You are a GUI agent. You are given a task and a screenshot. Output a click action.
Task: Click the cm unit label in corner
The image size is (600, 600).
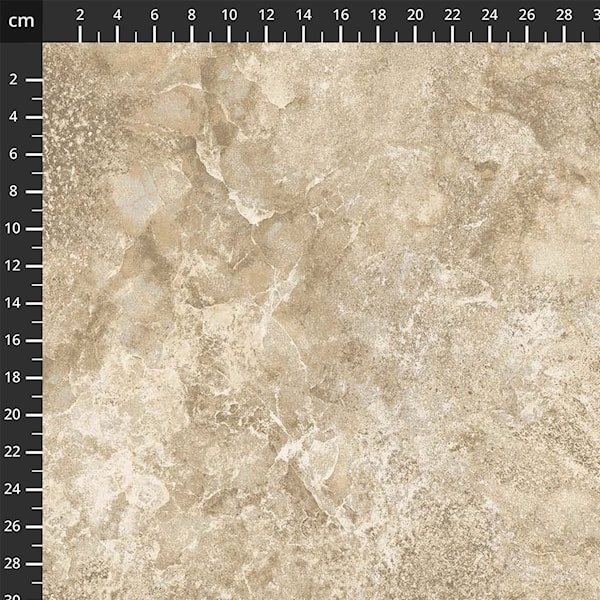point(20,20)
